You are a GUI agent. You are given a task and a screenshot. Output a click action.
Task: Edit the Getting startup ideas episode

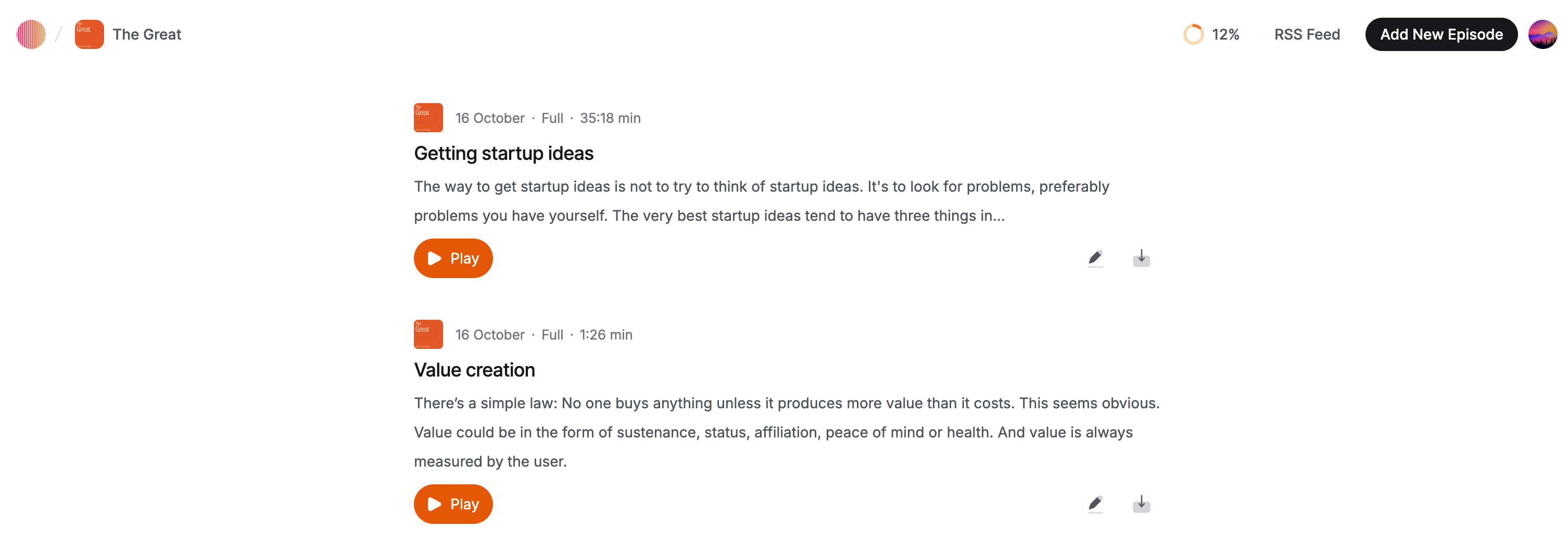pyautogui.click(x=1095, y=258)
